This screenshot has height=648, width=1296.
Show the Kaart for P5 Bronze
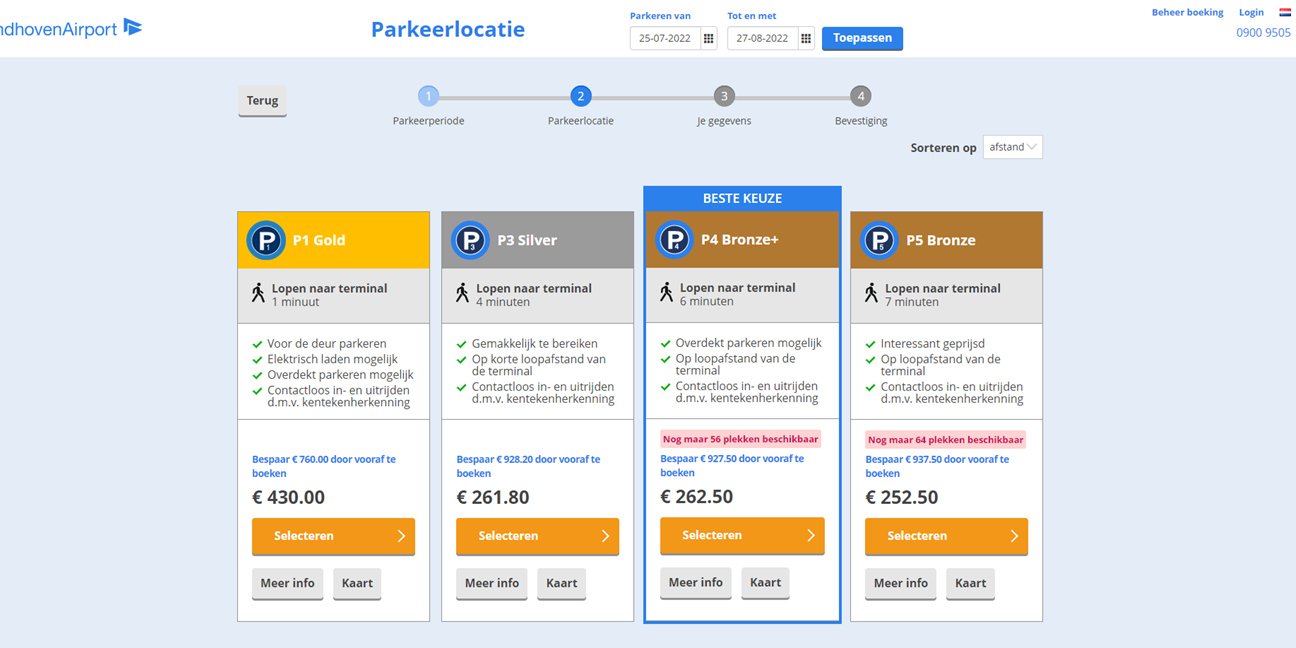coord(970,583)
